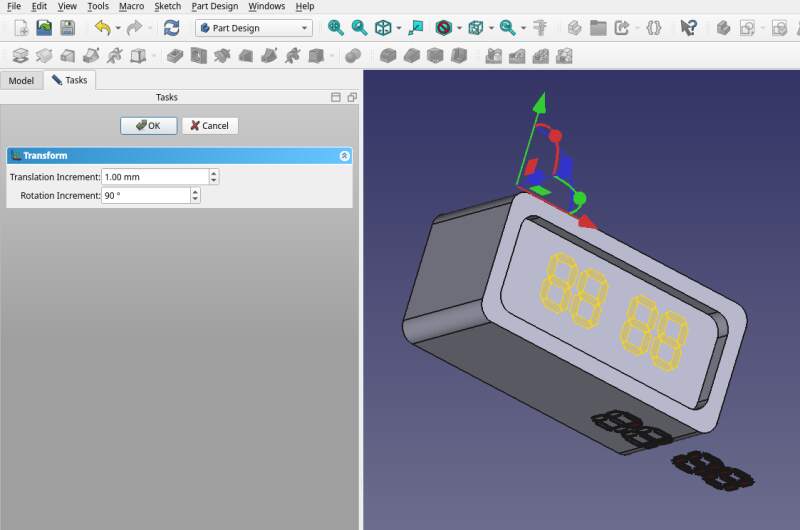The image size is (800, 530).
Task: Select the Tasks tab
Action: point(70,80)
